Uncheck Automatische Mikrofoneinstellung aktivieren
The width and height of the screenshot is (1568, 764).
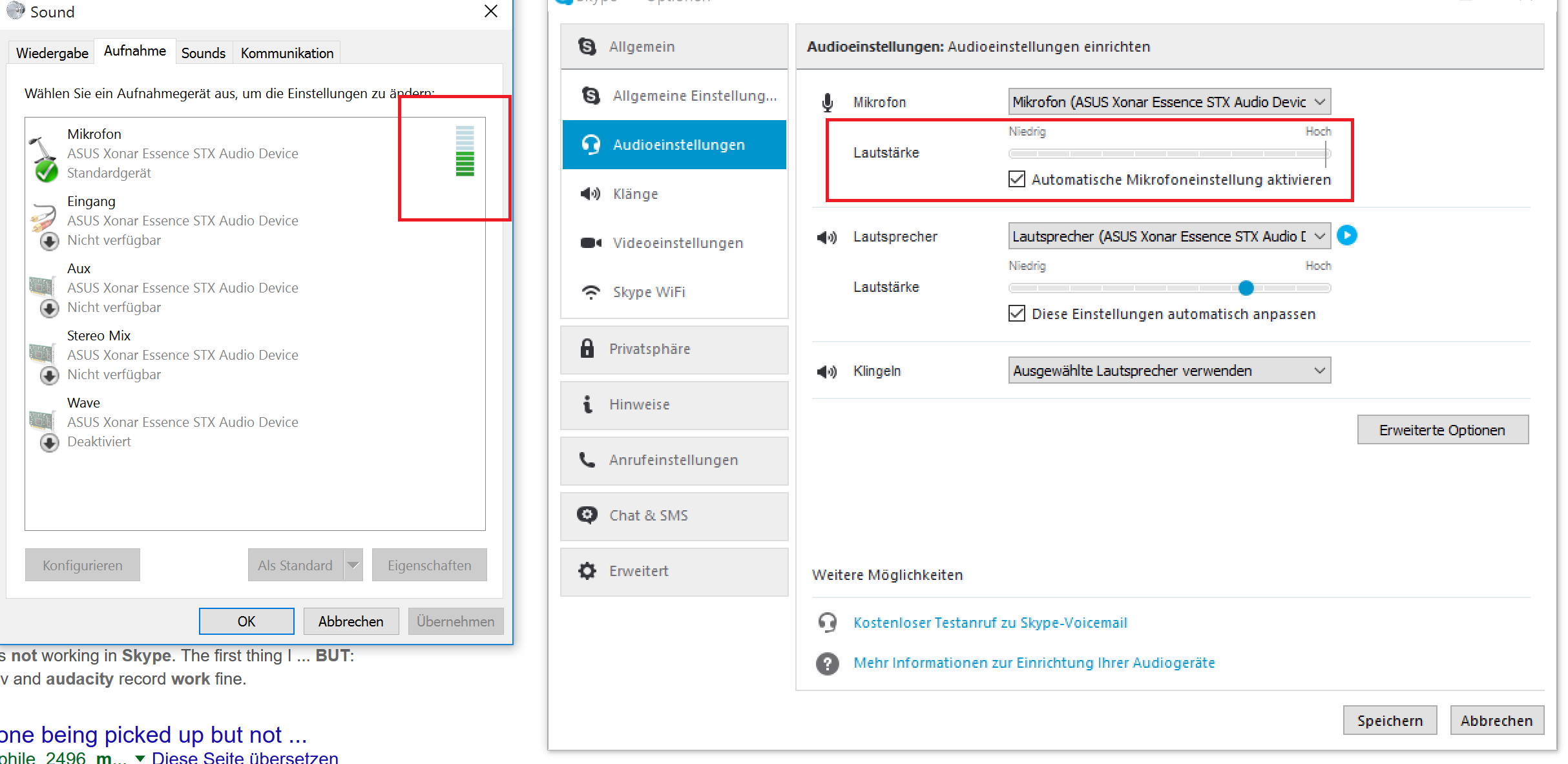(x=1016, y=179)
